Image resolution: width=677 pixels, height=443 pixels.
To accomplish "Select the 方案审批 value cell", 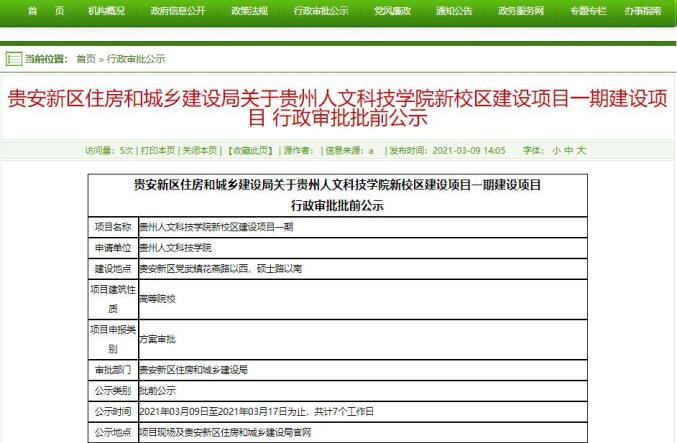I will (x=363, y=339).
